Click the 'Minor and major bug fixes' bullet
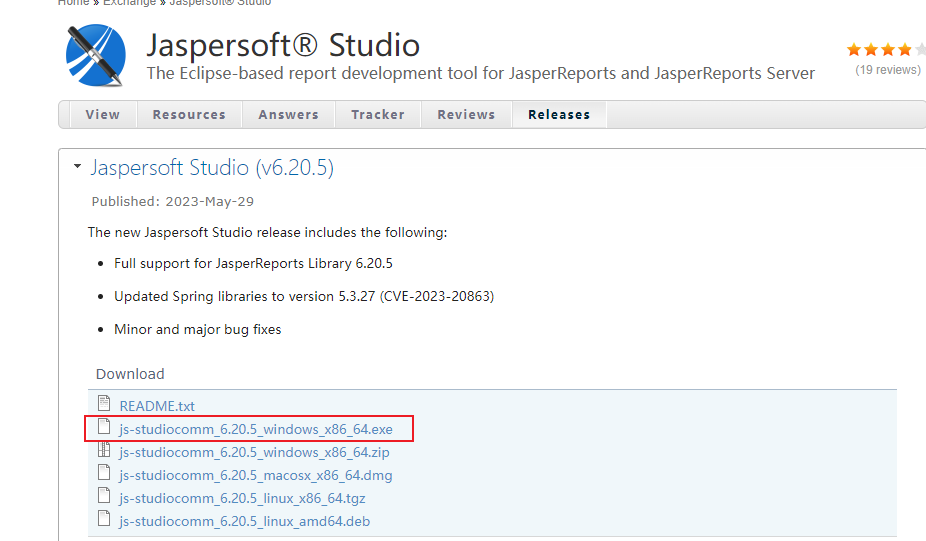Viewport: 926px width, 541px height. pyautogui.click(x=198, y=330)
